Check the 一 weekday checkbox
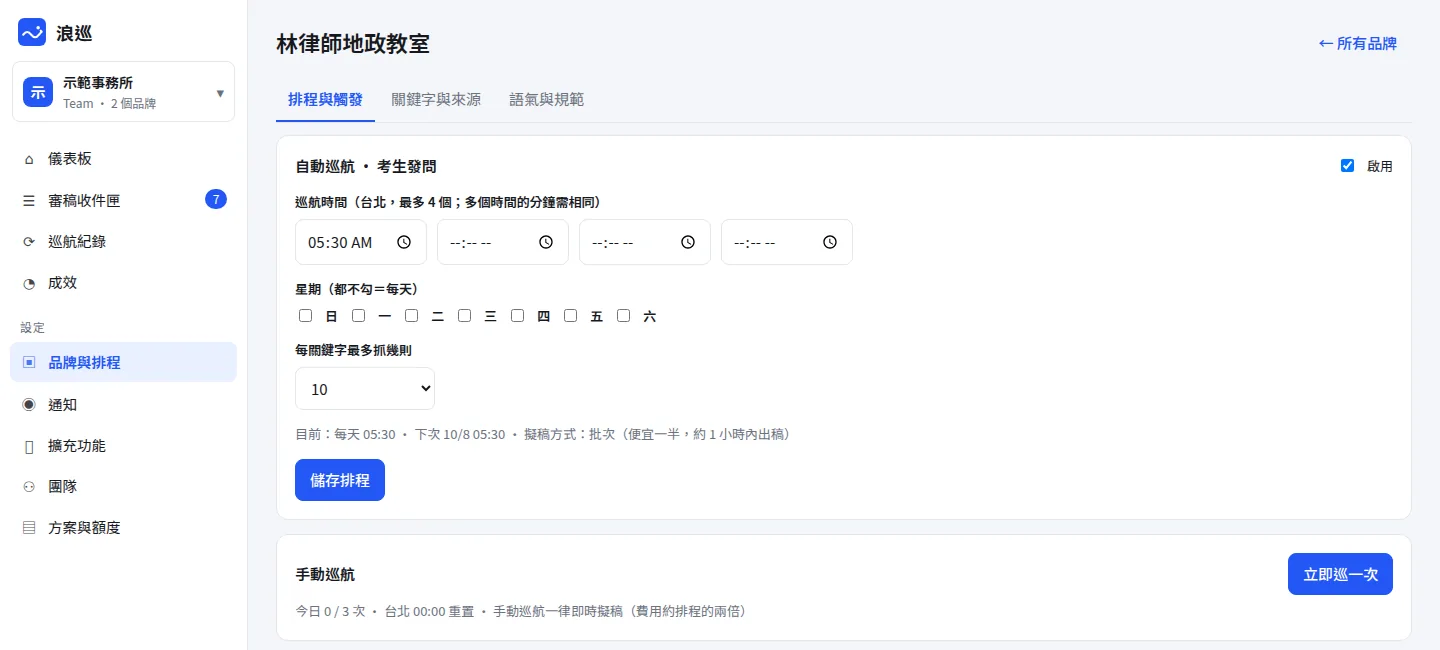The height and width of the screenshot is (650, 1440). (x=359, y=316)
